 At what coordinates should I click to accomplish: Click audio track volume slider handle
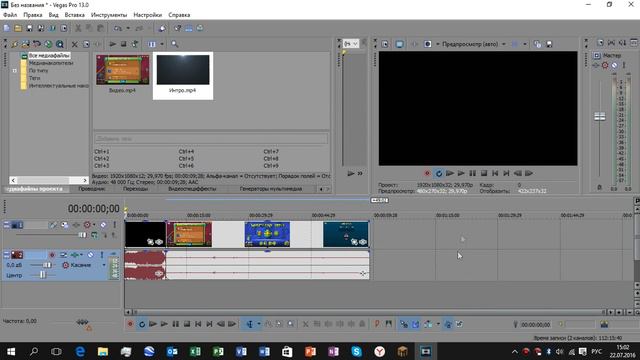coord(47,265)
